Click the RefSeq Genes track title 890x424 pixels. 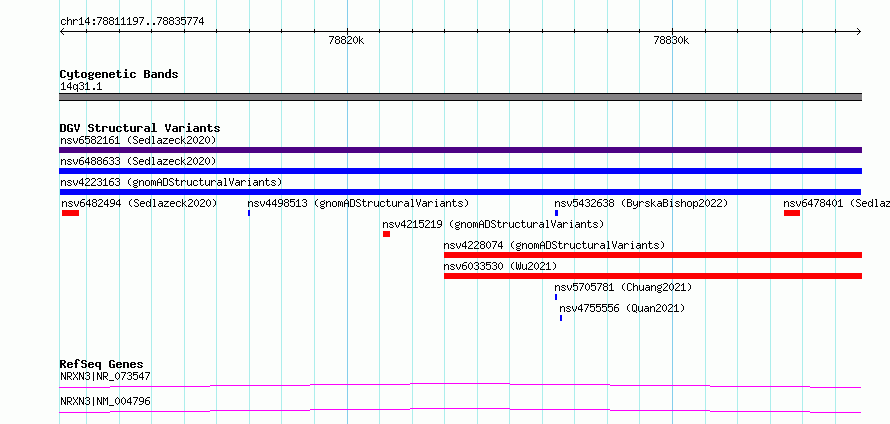[x=102, y=364]
